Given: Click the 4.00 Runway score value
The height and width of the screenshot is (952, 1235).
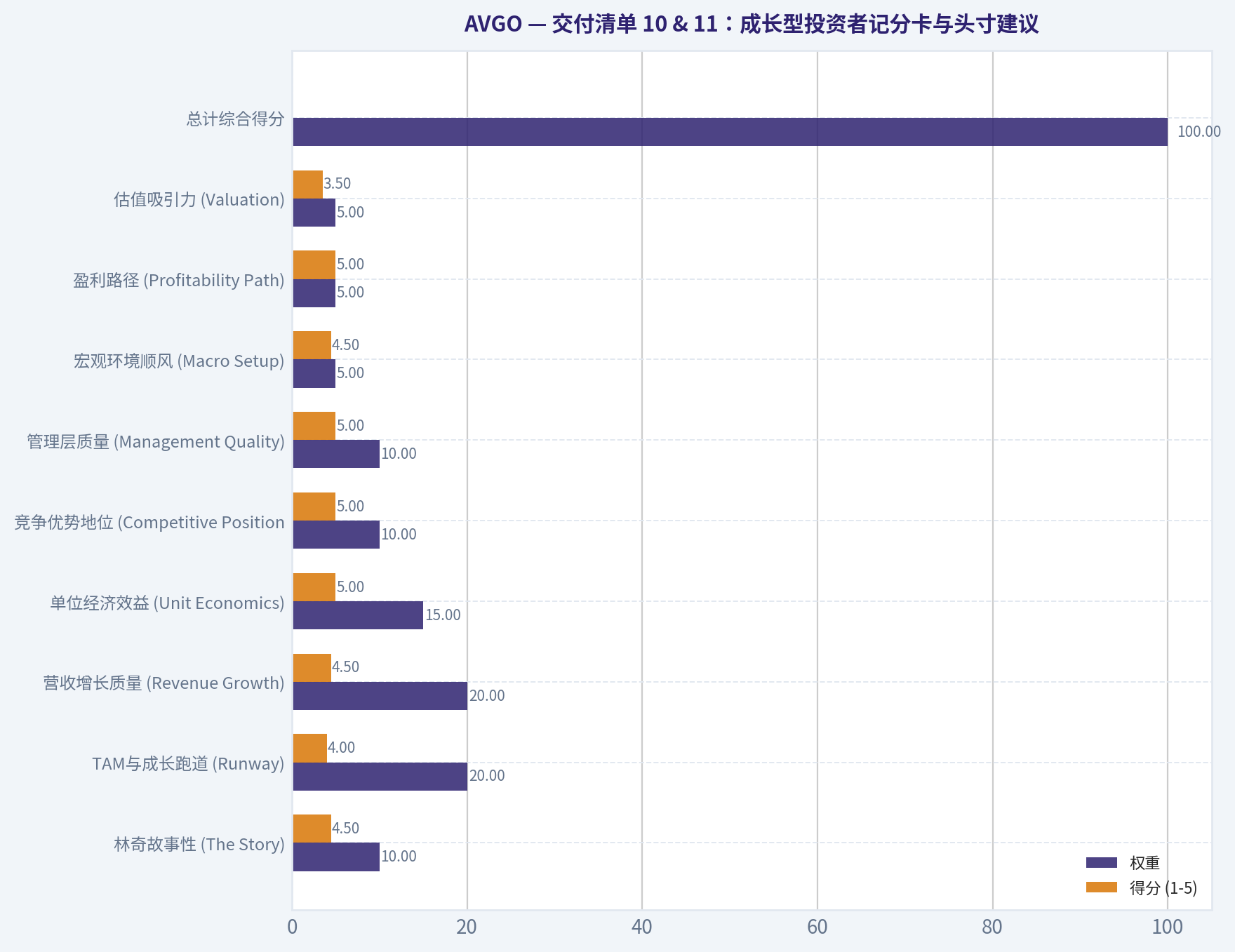Looking at the screenshot, I should click(341, 747).
